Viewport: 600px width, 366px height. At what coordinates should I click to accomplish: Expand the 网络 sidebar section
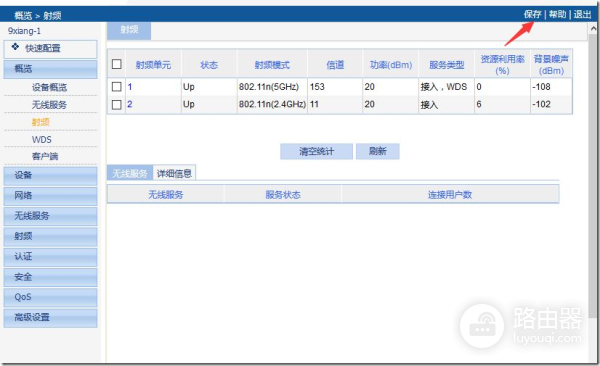click(x=50, y=196)
